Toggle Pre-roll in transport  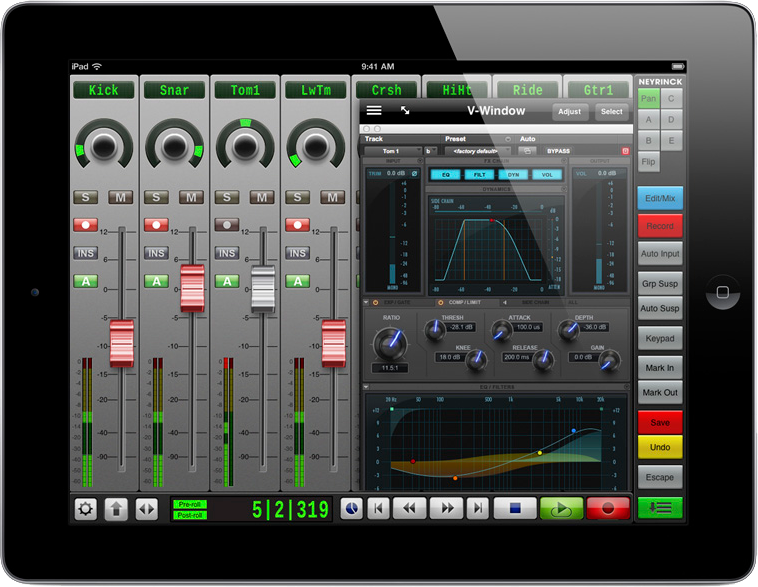tap(190, 504)
